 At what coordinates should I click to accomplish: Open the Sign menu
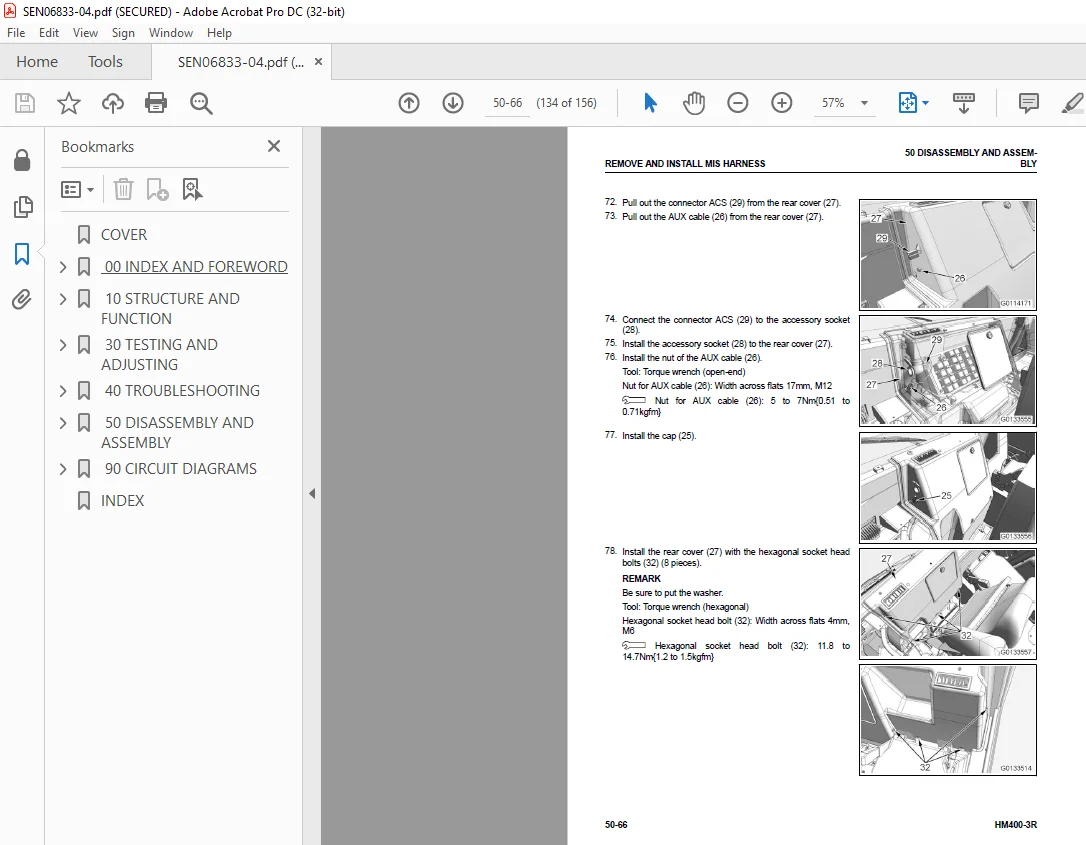click(x=123, y=33)
